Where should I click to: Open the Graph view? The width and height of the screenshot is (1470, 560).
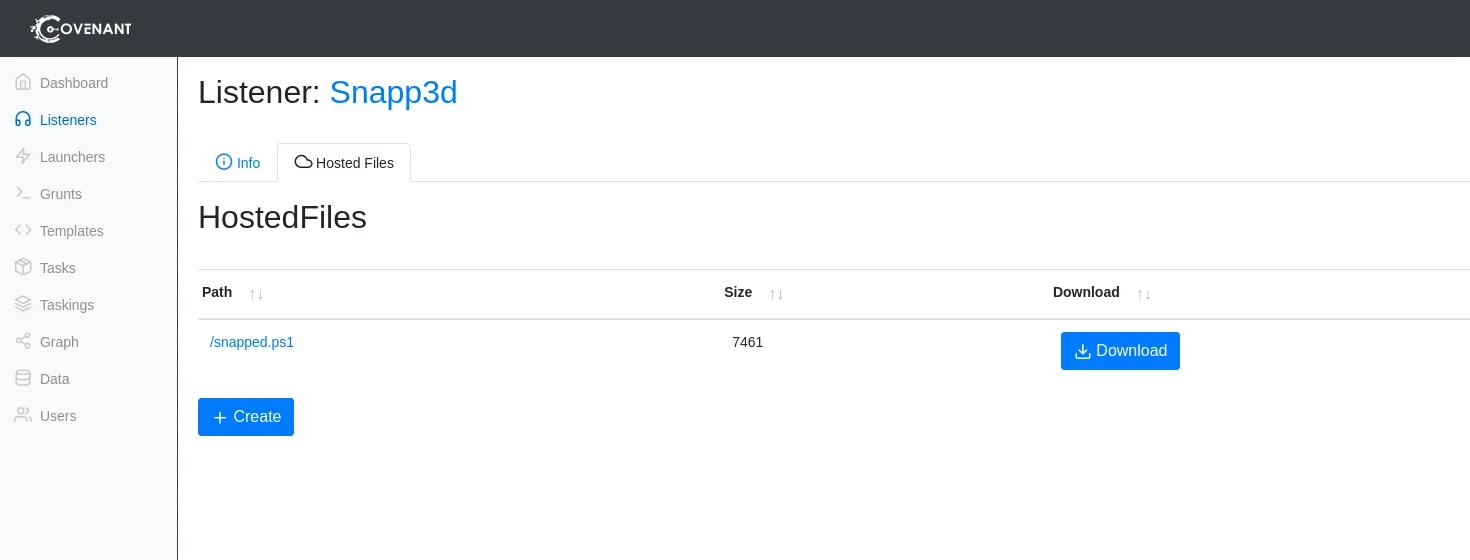pyautogui.click(x=59, y=342)
